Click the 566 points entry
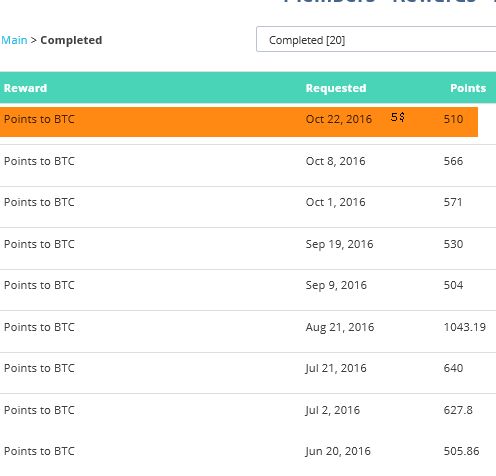496x476 pixels. pyautogui.click(x=453, y=161)
